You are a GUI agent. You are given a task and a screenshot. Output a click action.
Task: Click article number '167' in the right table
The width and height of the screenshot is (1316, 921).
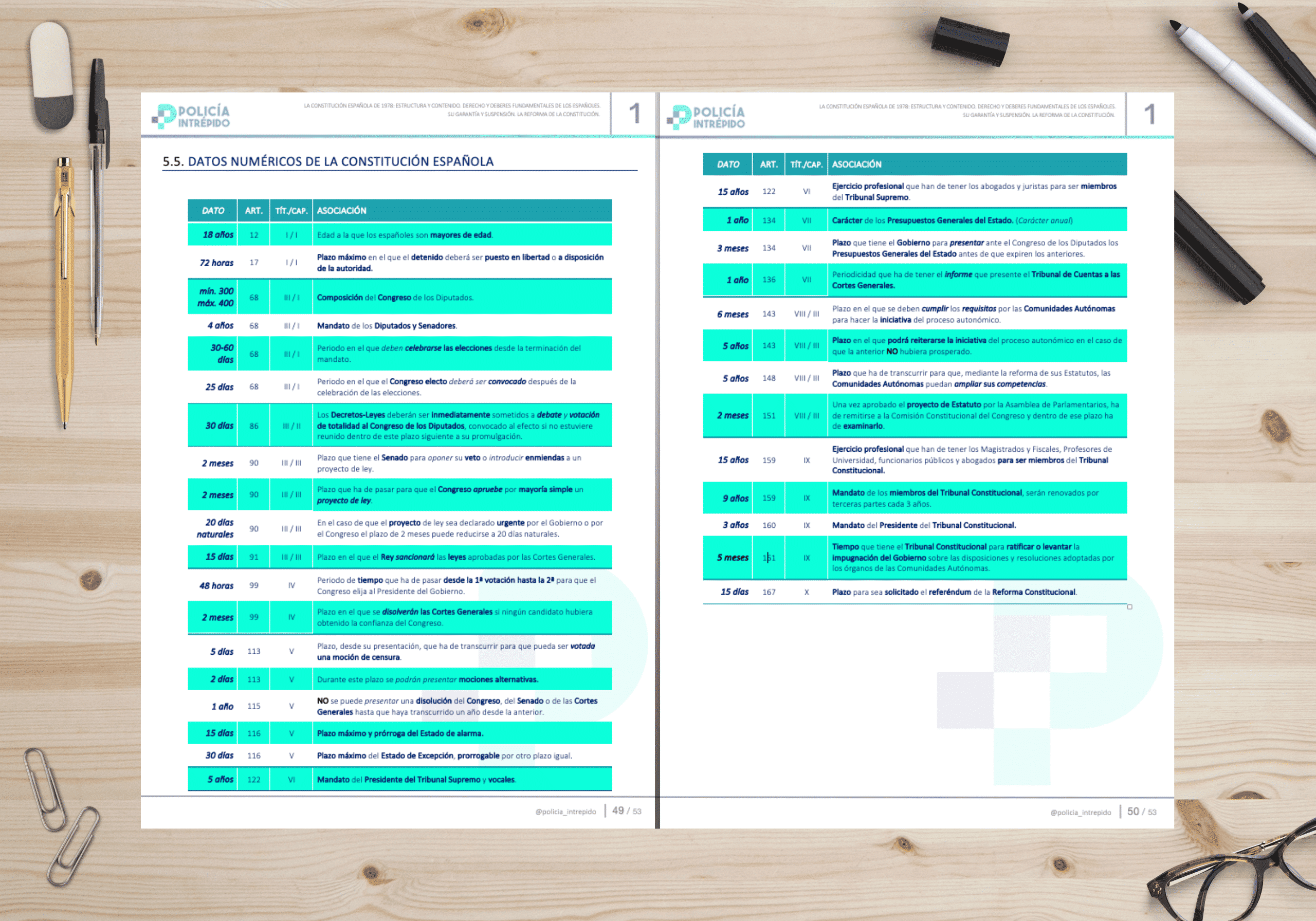tap(769, 592)
